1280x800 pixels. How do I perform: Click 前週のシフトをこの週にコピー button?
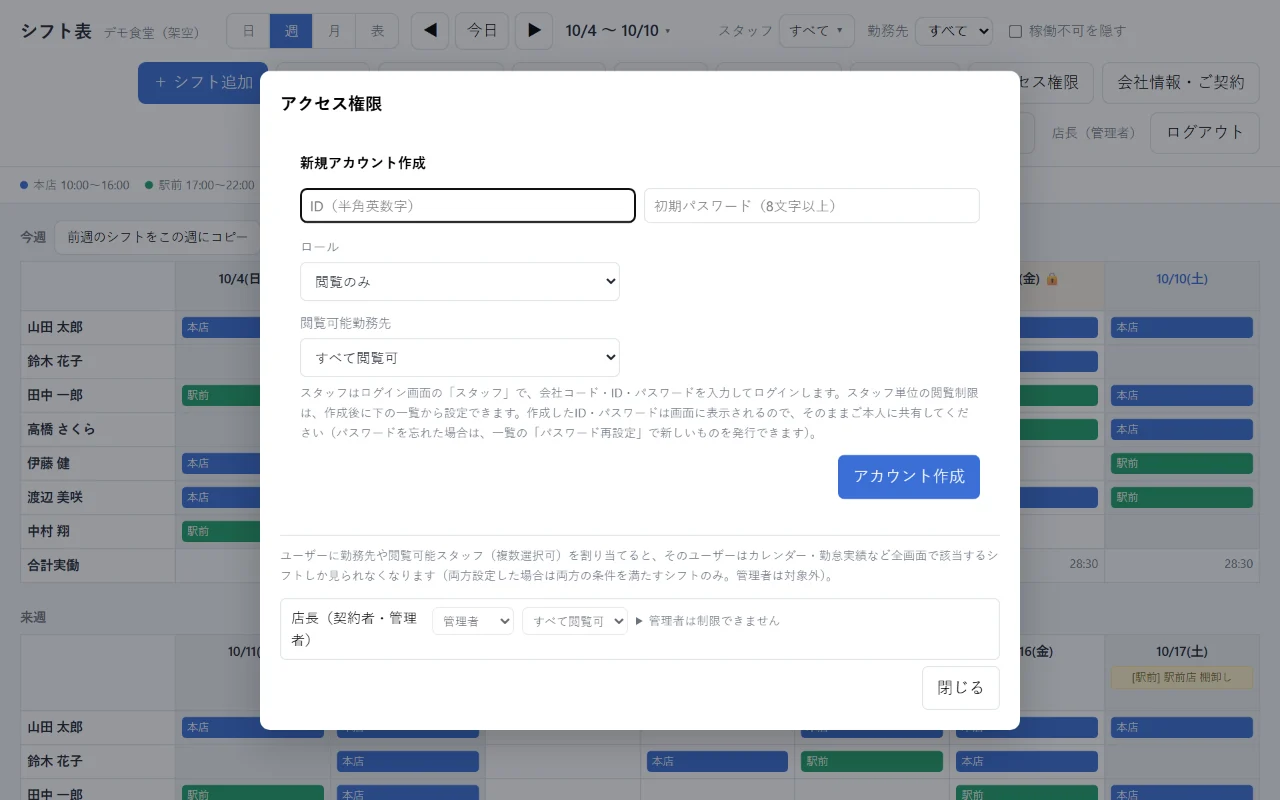point(157,237)
